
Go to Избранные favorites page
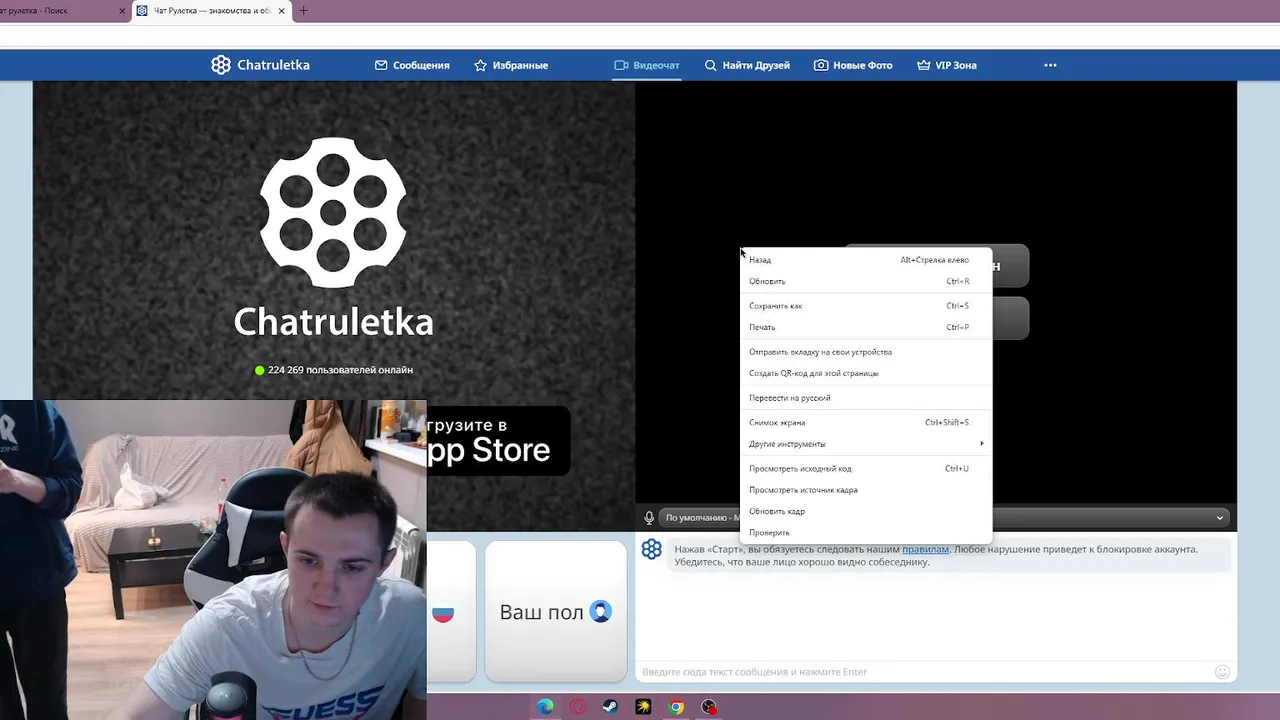(x=511, y=65)
